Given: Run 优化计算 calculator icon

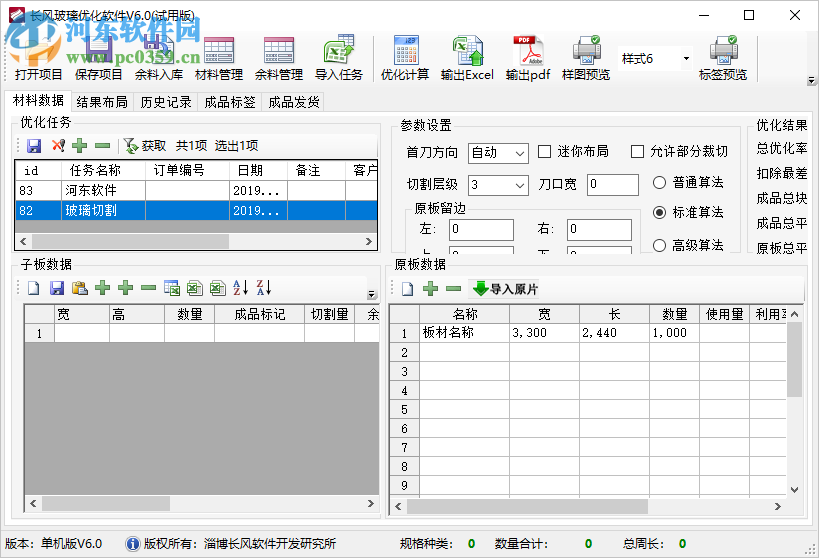Looking at the screenshot, I should pyautogui.click(x=405, y=50).
